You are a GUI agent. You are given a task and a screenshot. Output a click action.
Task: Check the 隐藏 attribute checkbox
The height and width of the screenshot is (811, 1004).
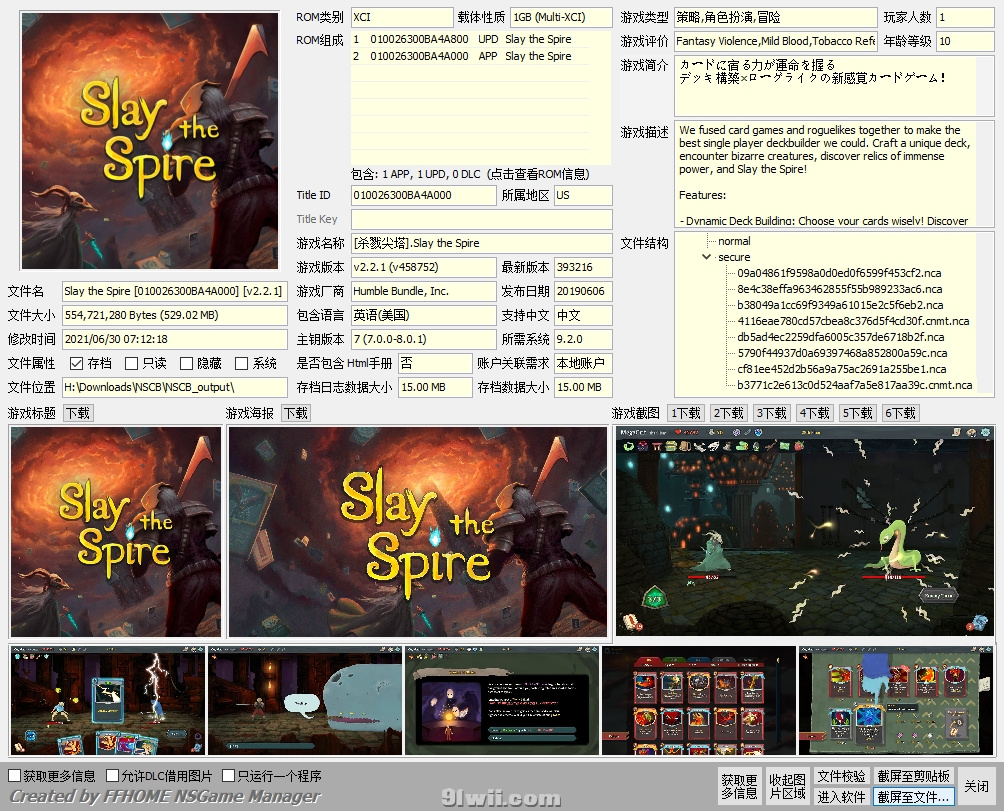click(186, 363)
